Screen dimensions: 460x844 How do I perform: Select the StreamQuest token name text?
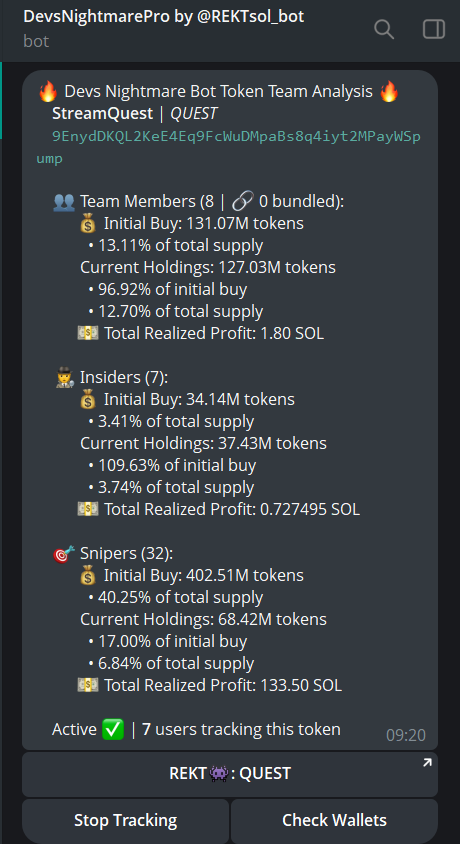(x=102, y=114)
